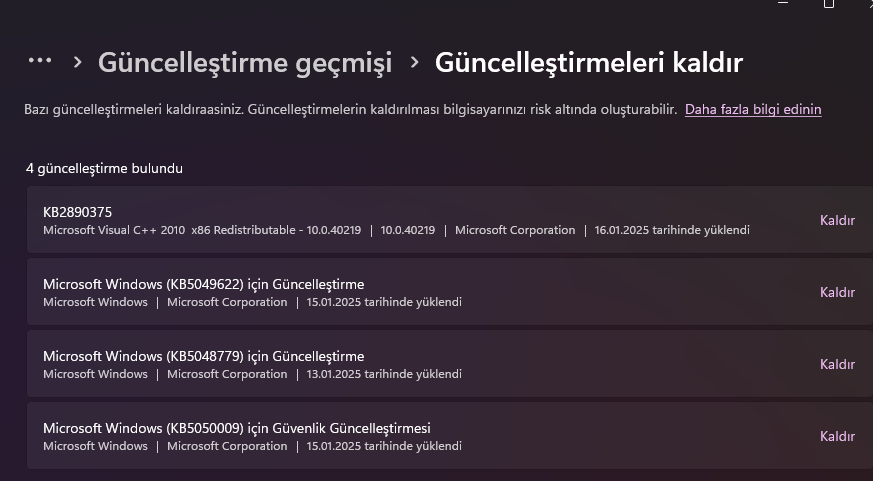
Task: Click the Güncelleştirmeleri kaldır page title
Action: tap(588, 63)
